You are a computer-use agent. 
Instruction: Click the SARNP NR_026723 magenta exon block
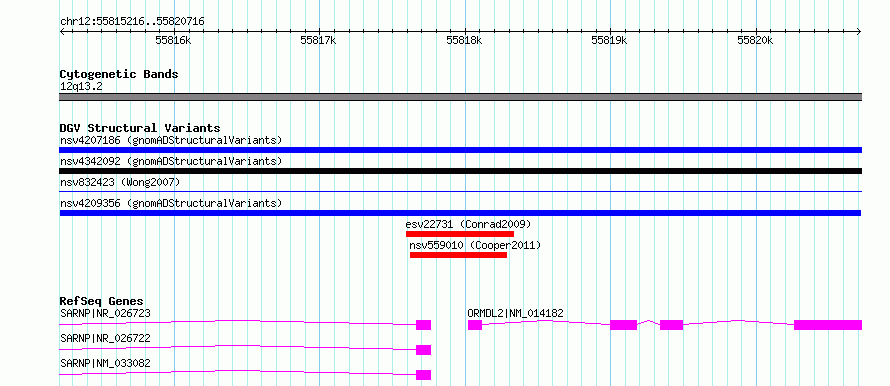point(423,325)
